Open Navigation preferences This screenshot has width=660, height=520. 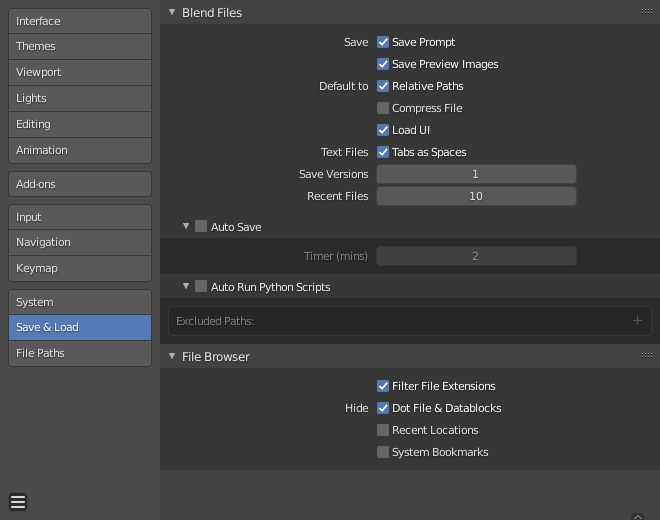pos(80,243)
